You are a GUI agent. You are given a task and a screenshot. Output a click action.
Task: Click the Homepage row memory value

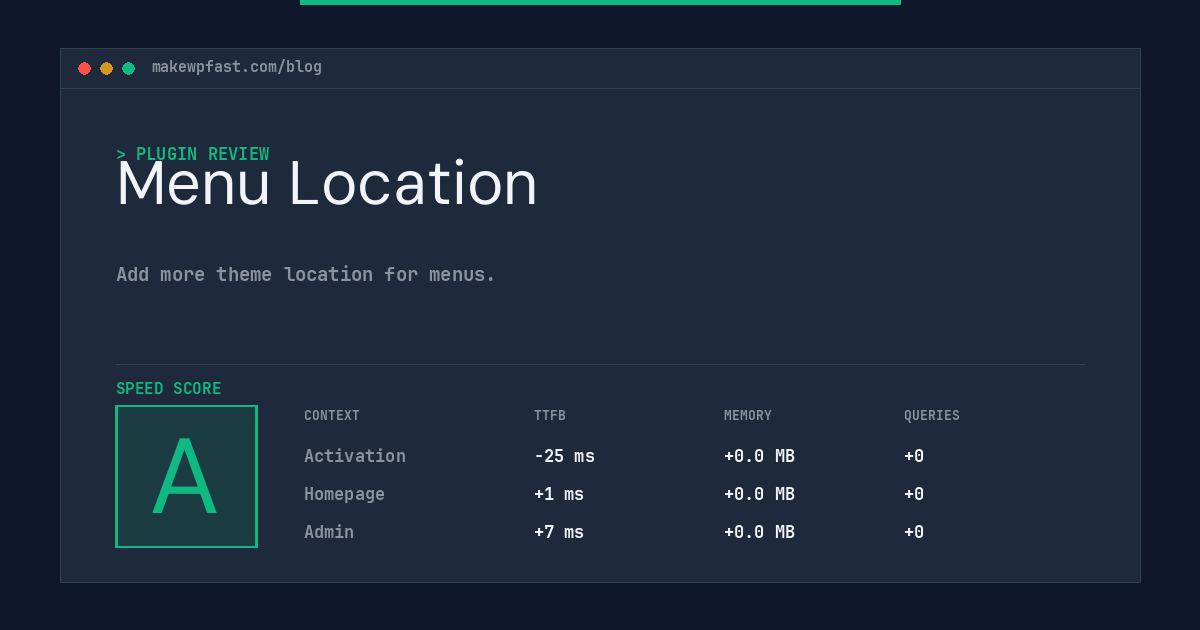tap(759, 494)
